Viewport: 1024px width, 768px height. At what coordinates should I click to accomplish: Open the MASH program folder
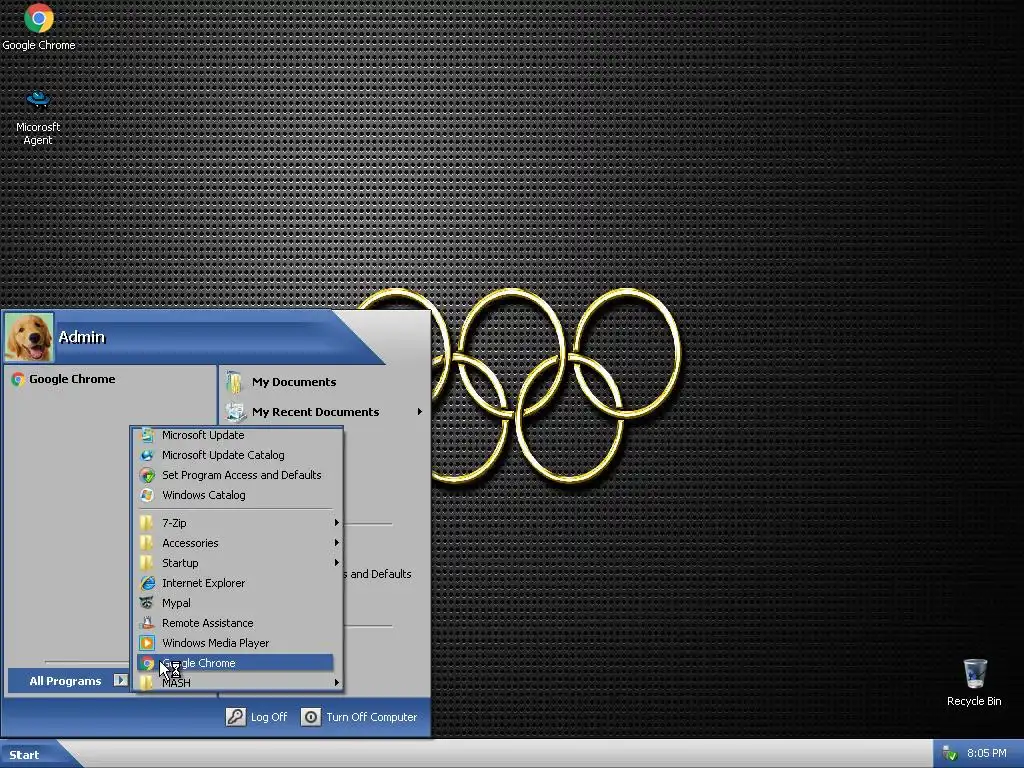coord(236,683)
